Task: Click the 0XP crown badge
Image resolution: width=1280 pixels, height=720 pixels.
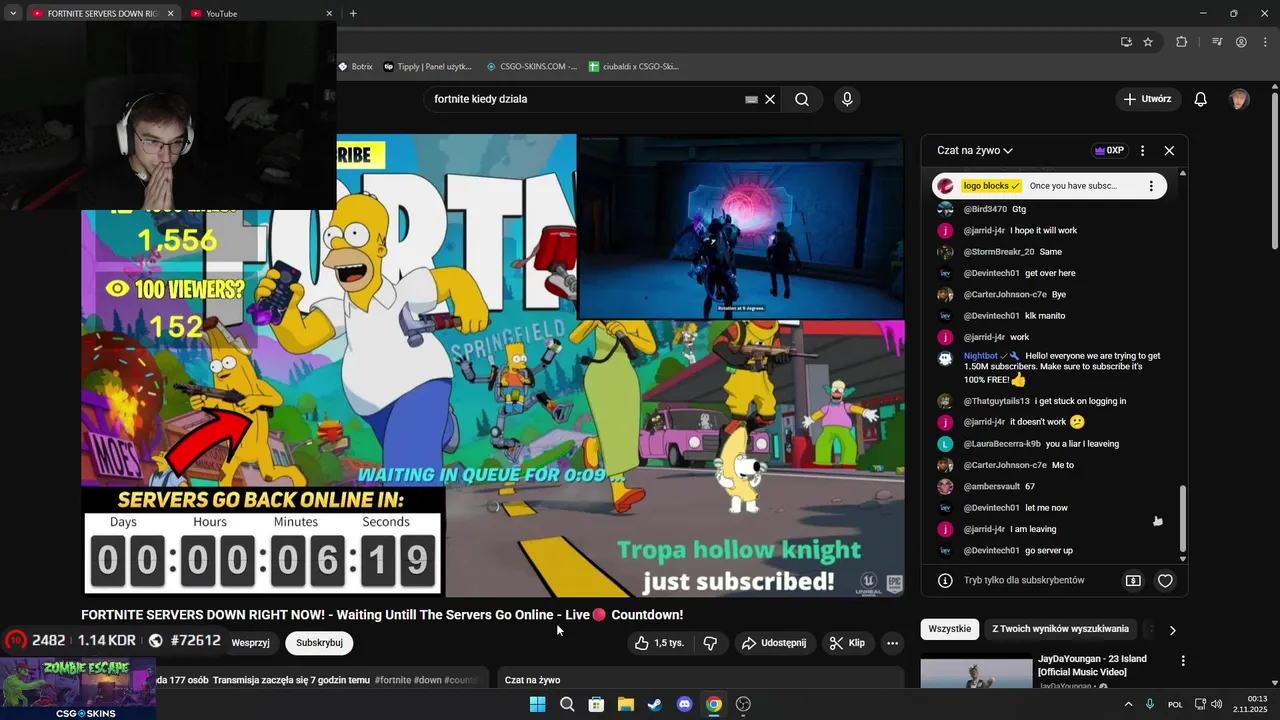Action: point(1109,151)
